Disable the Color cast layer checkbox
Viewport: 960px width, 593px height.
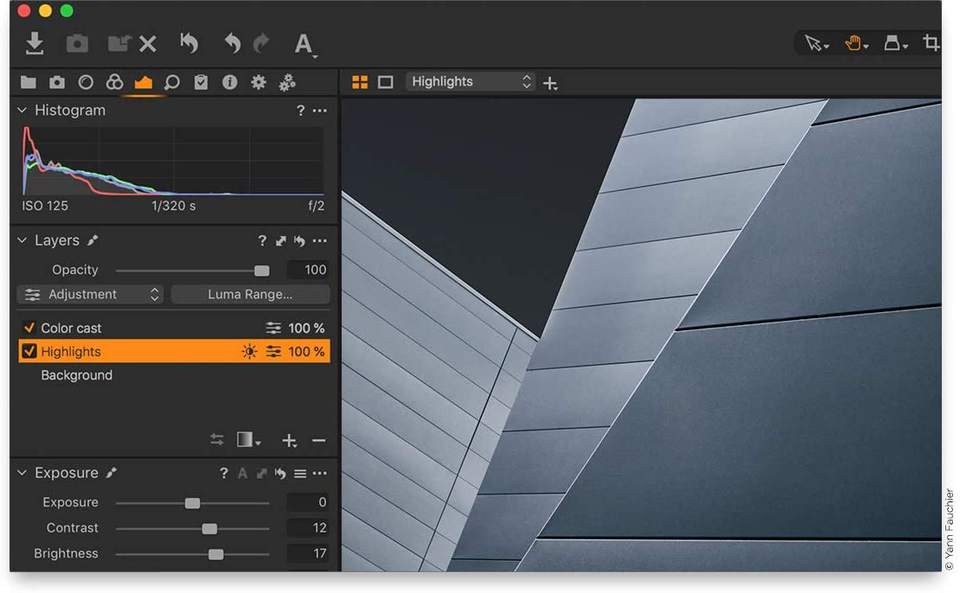(x=29, y=328)
